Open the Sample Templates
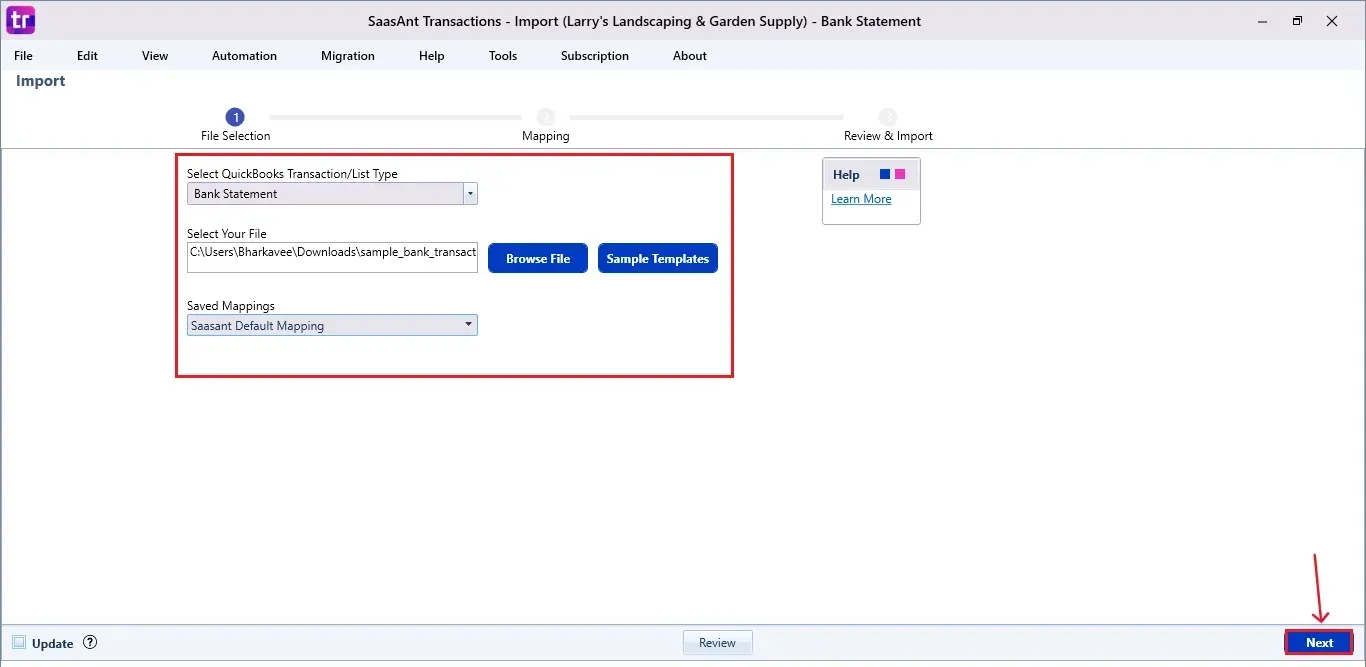Viewport: 1366px width, 667px height. (657, 258)
